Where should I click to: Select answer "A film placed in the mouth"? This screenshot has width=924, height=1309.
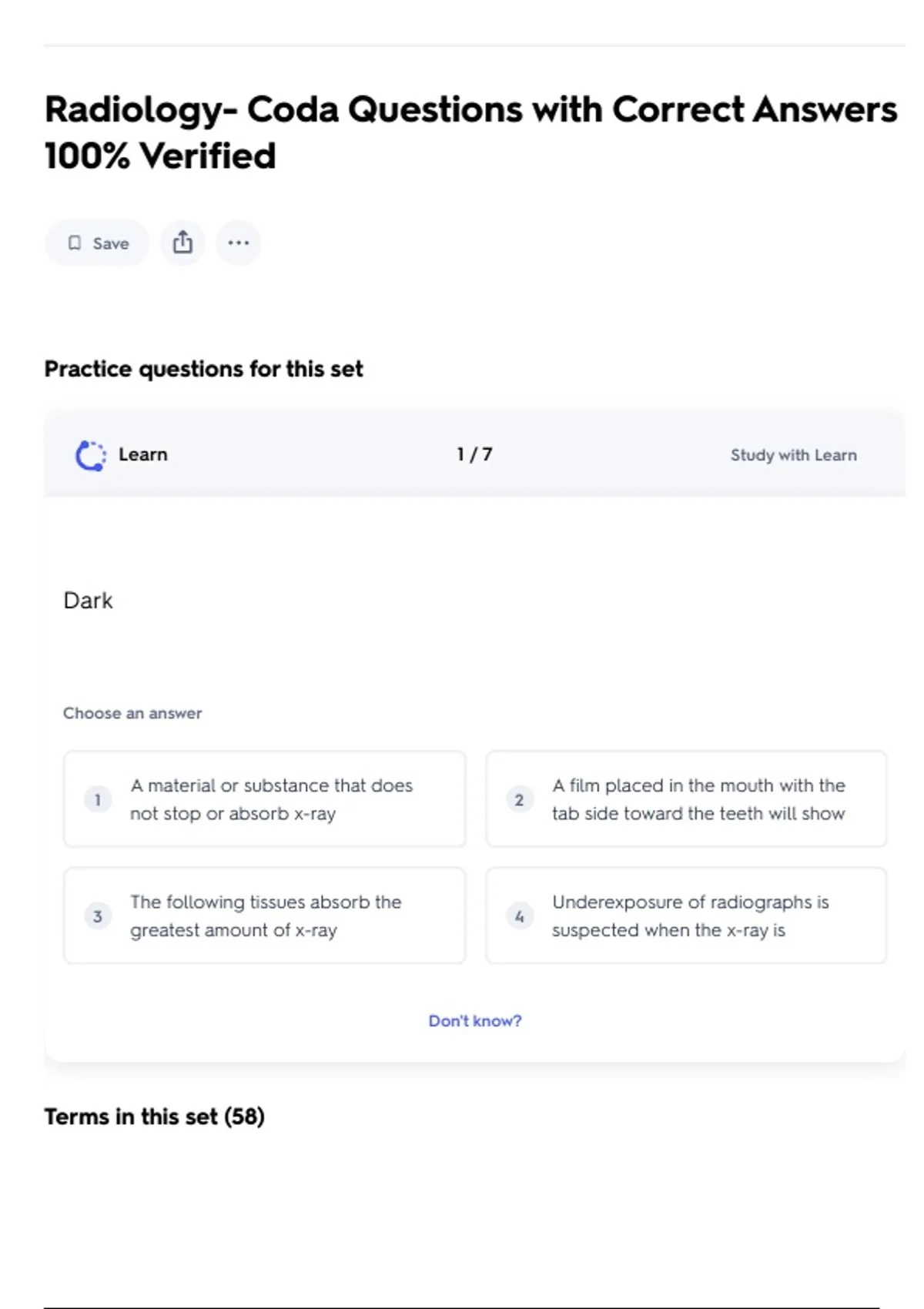click(698, 799)
